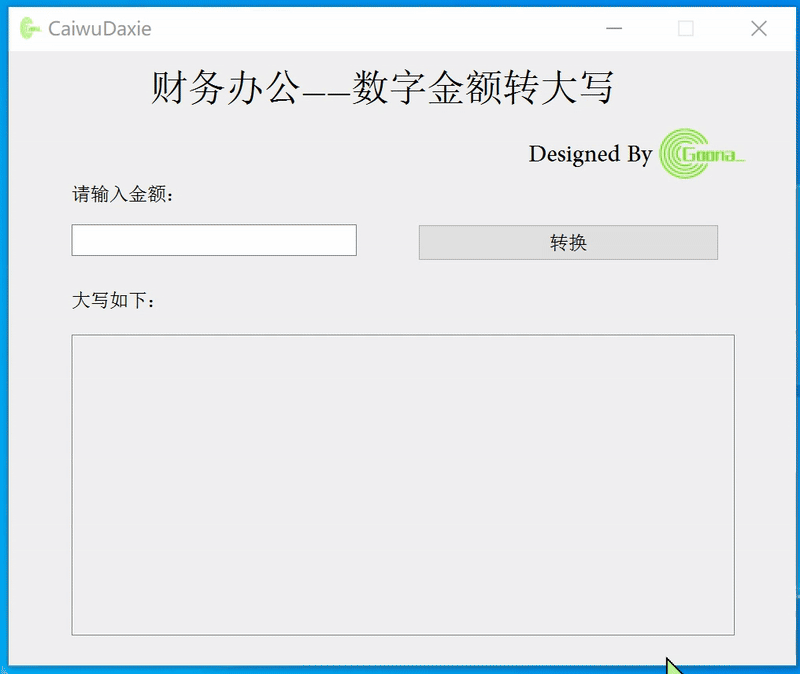Click the CaiwuDaxie title bar app icon
The width and height of the screenshot is (800, 674).
(x=30, y=29)
